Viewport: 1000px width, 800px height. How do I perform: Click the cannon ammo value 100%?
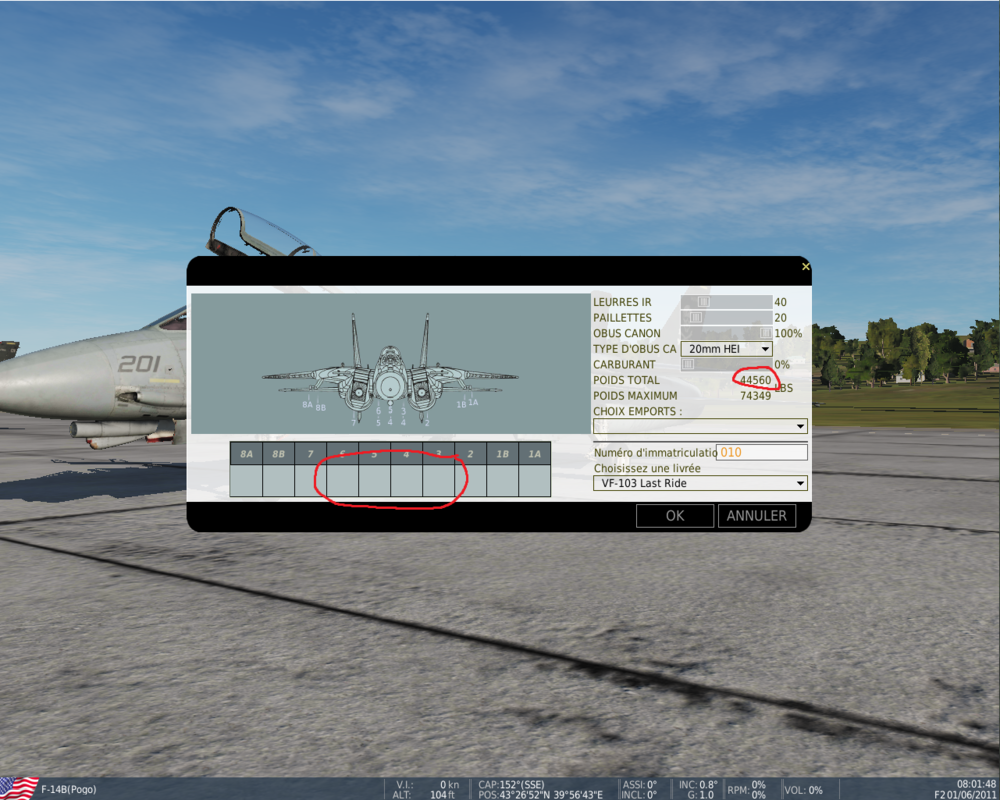pos(788,333)
